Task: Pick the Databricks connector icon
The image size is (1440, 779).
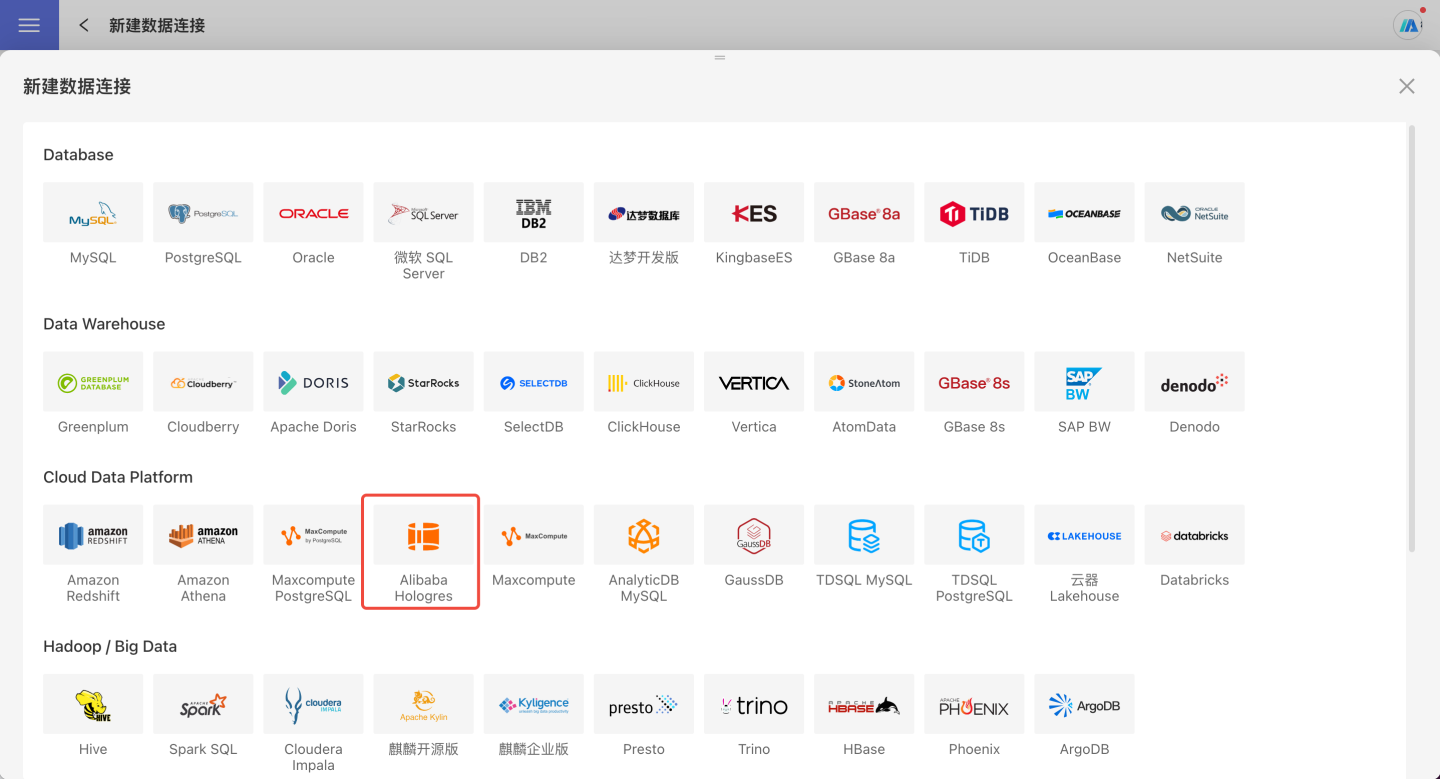Action: [1194, 536]
